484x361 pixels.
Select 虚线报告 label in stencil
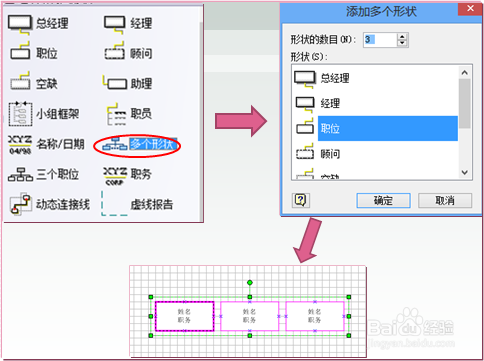click(152, 204)
